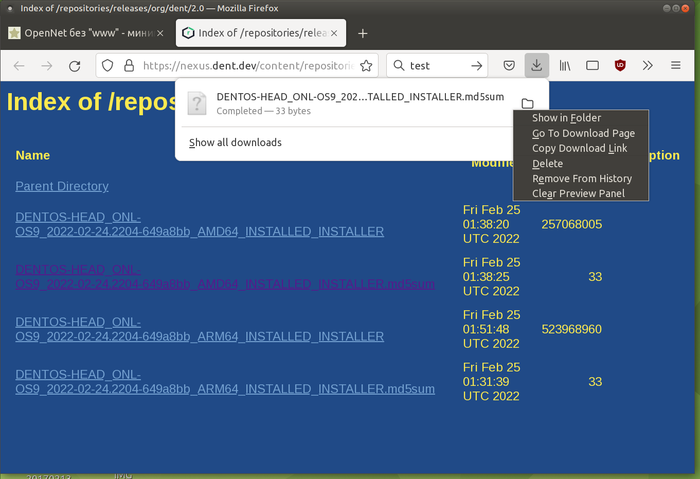
Task: Go back with the back arrow
Action: 19,66
